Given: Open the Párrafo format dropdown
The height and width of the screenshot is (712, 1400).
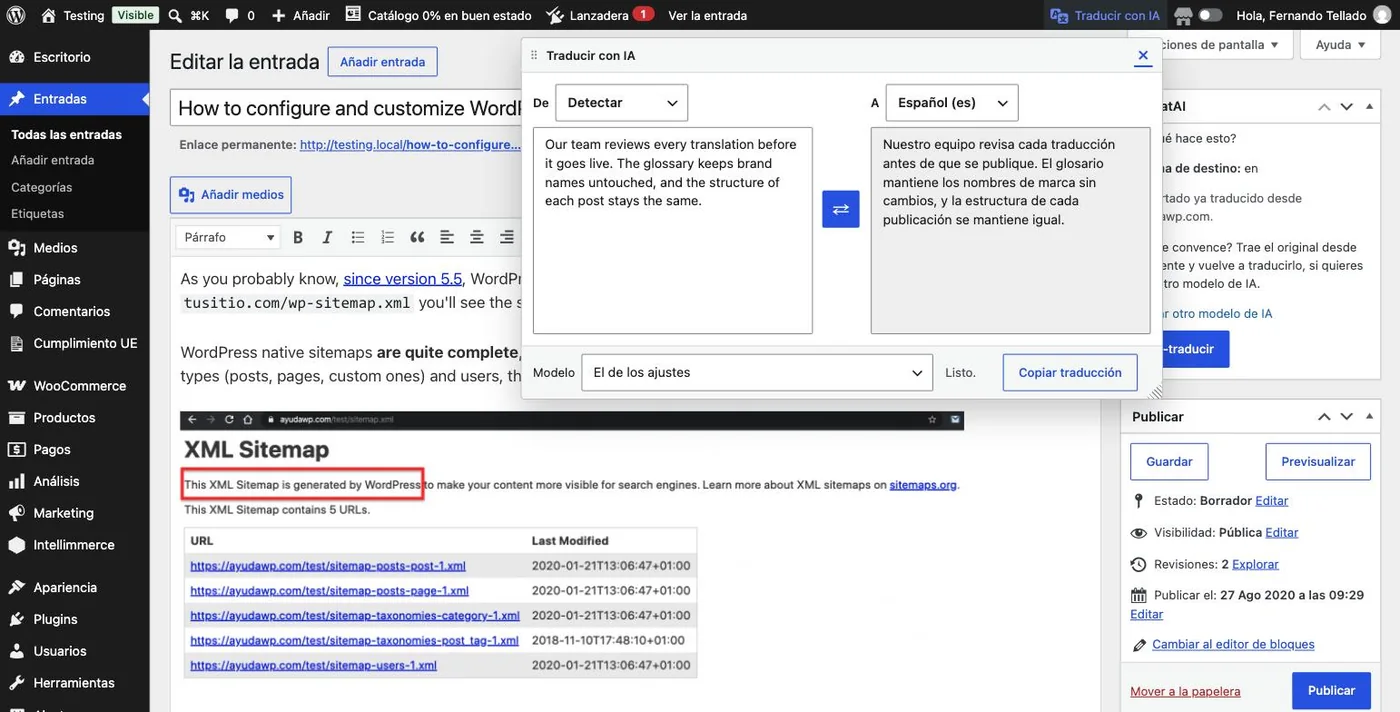Looking at the screenshot, I should [228, 237].
